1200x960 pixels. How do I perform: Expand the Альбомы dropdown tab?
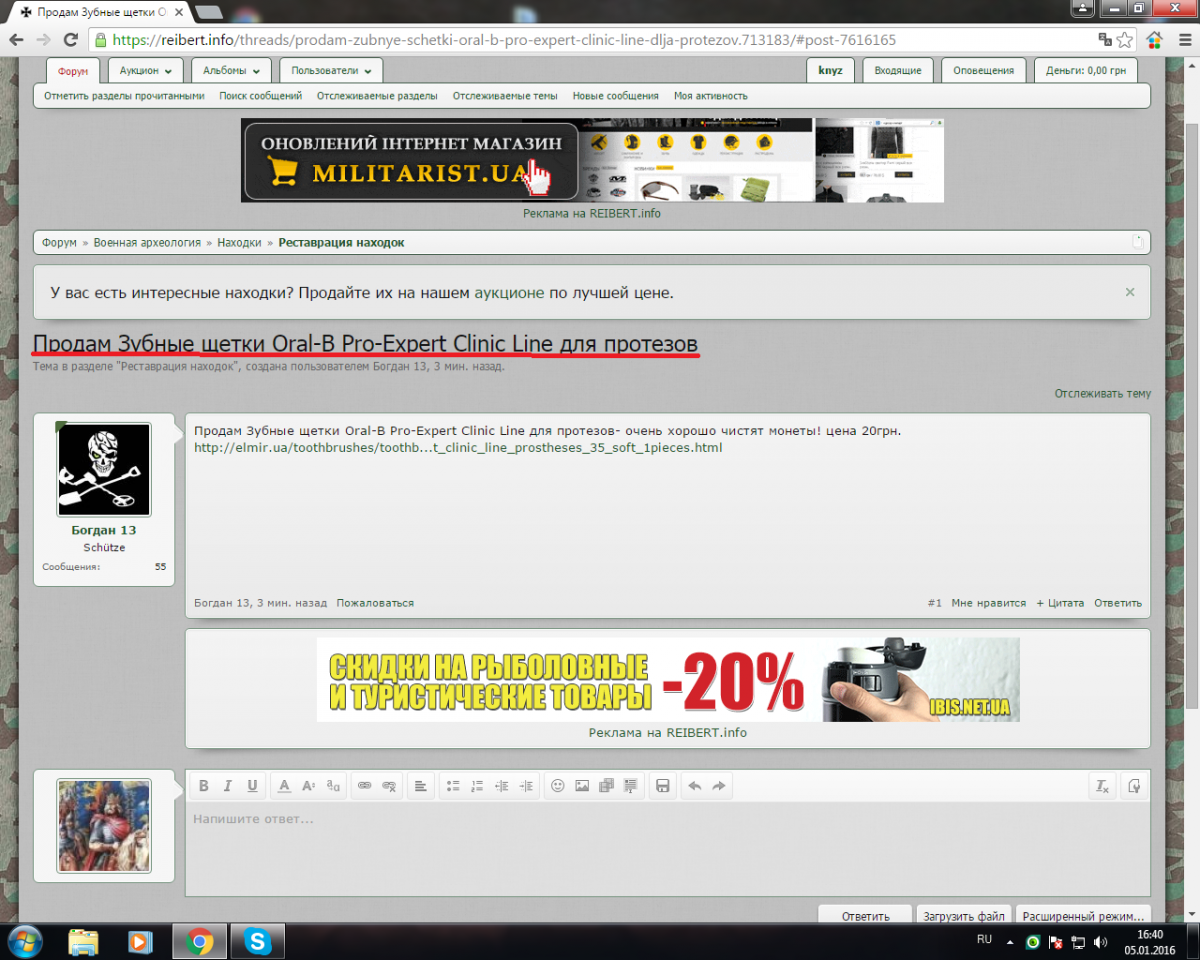[231, 70]
